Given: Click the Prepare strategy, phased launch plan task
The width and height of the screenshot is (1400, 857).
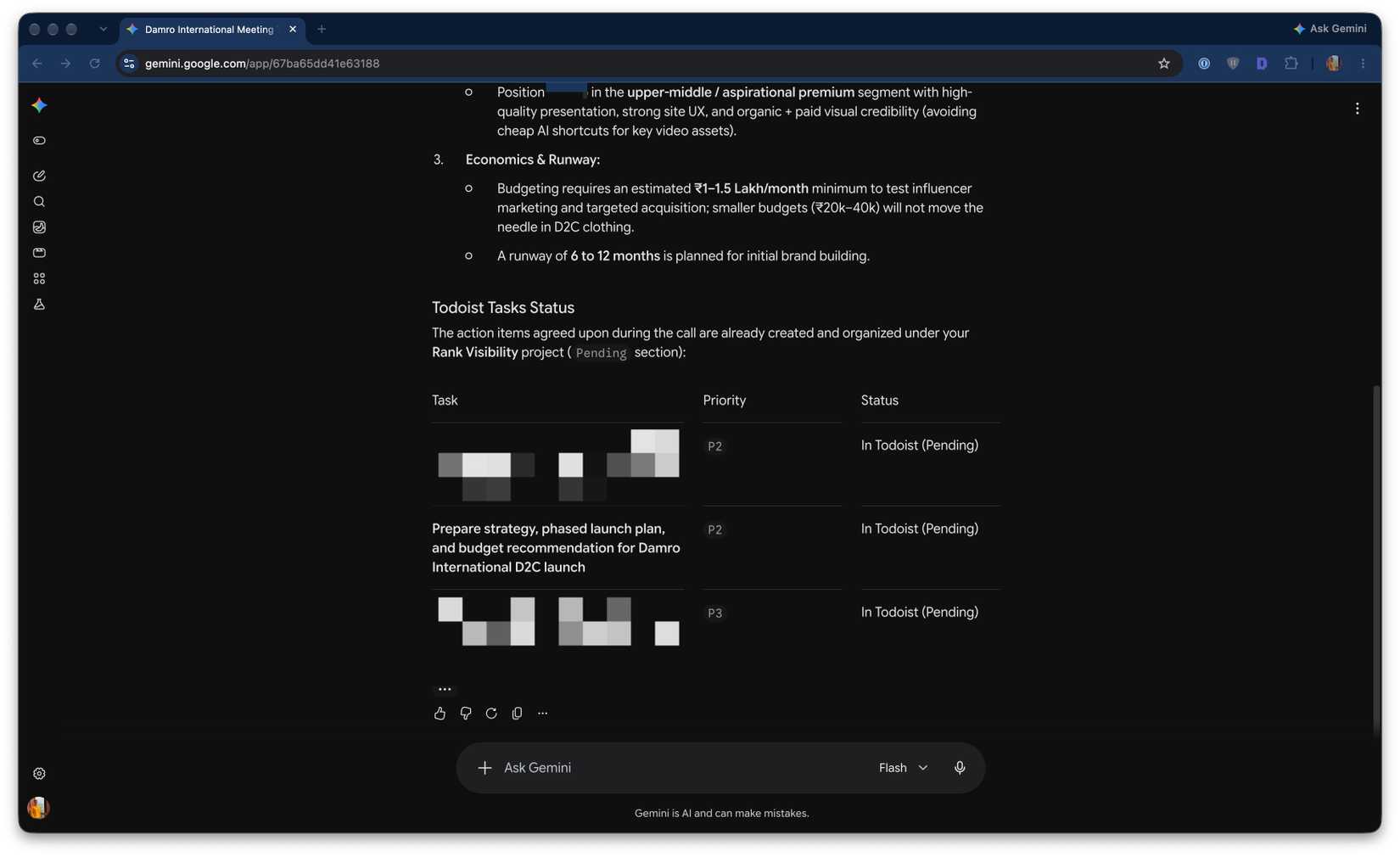Looking at the screenshot, I should (x=557, y=548).
